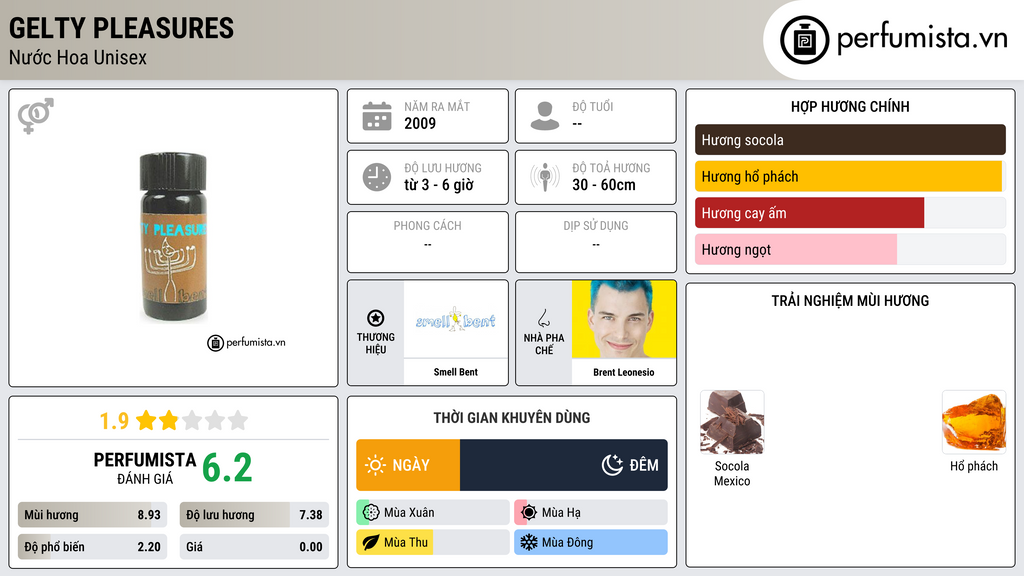Click the Brent Leonesio name link
The width and height of the screenshot is (1024, 576).
624,372
